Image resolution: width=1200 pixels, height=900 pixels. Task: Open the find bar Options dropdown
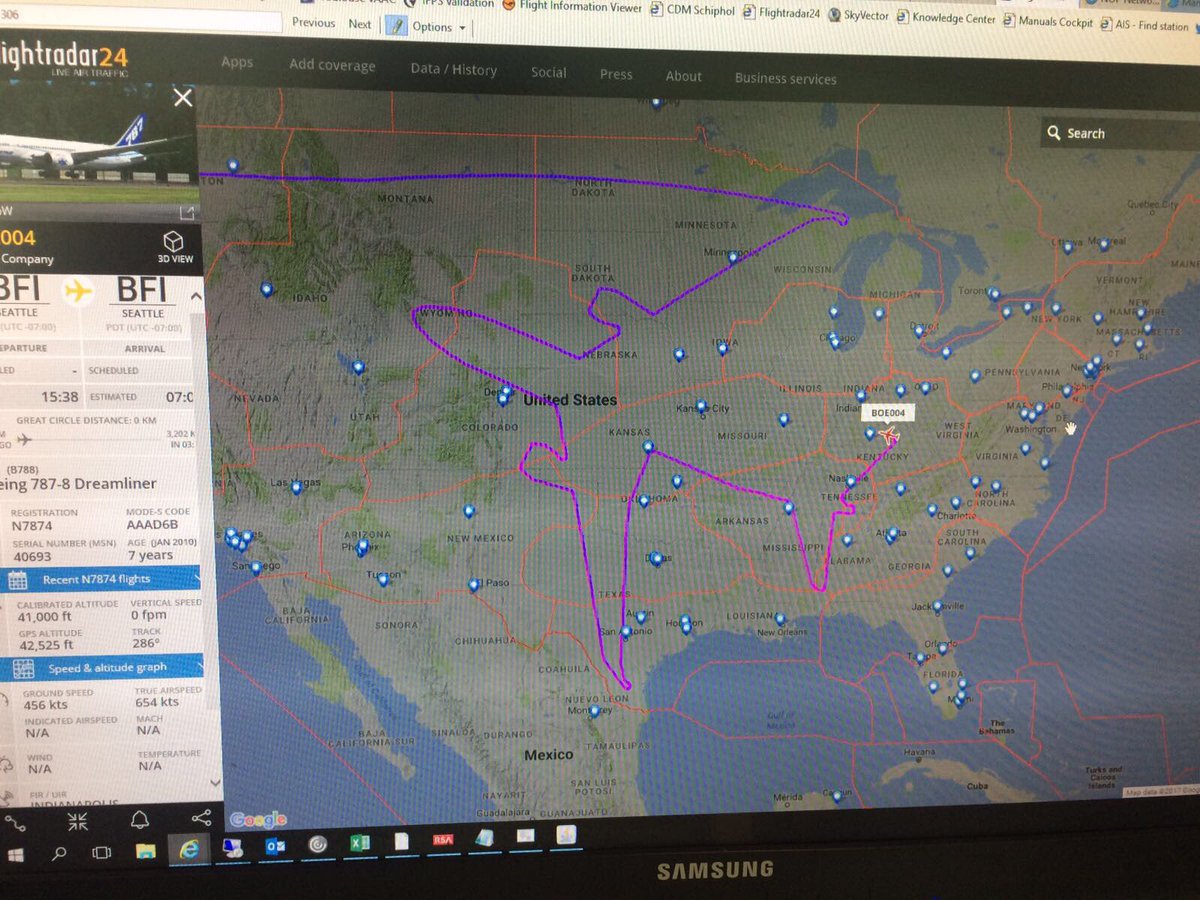pyautogui.click(x=439, y=27)
